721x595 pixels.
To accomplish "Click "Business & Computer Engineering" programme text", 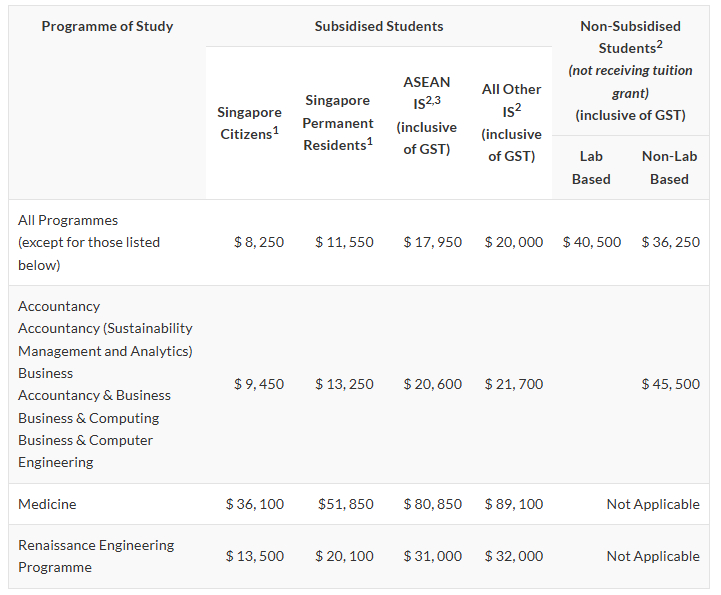I will click(85, 451).
